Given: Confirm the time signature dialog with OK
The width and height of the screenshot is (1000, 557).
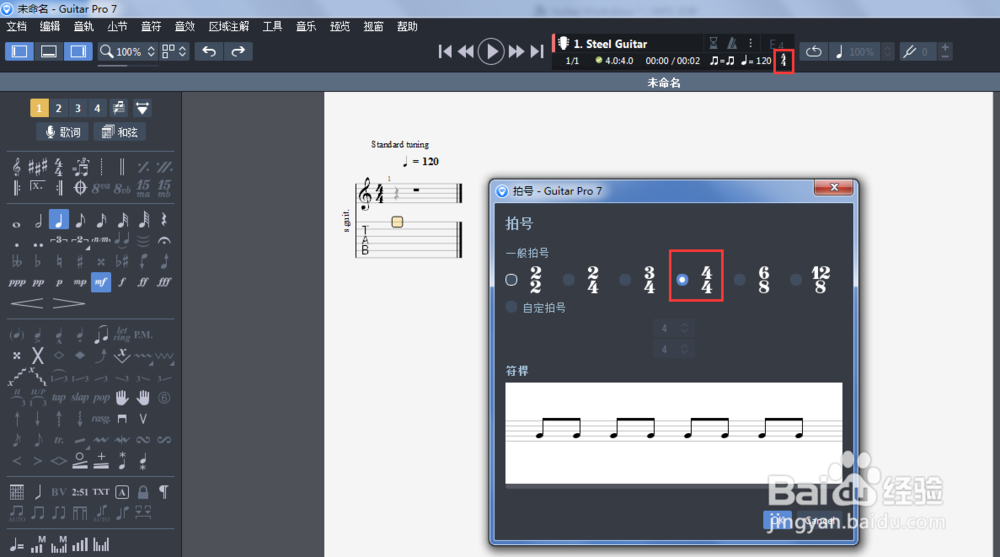Looking at the screenshot, I should tap(777, 519).
